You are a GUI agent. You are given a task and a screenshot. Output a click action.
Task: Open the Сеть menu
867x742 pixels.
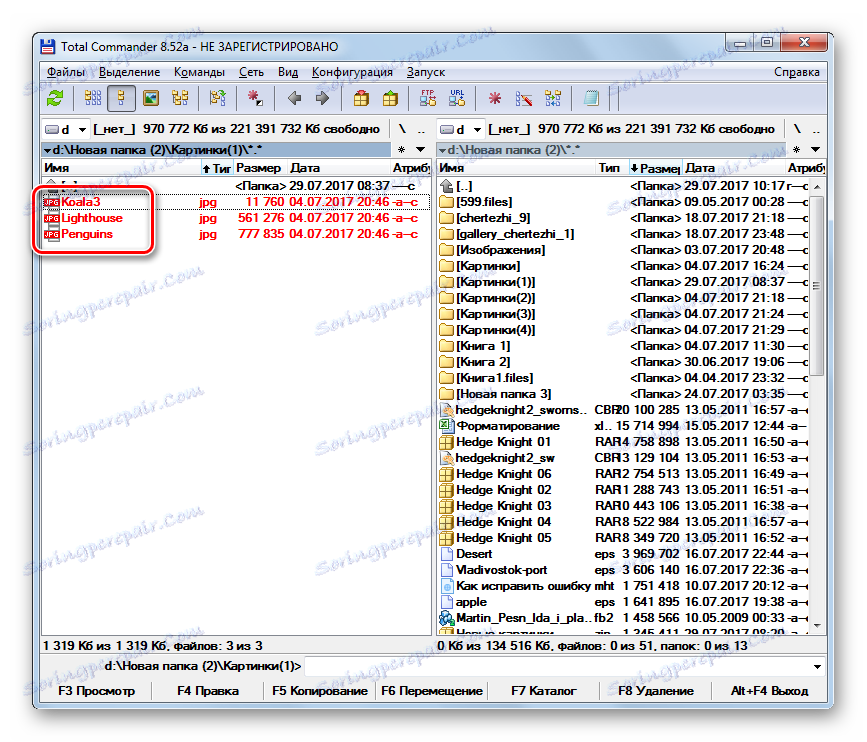pyautogui.click(x=251, y=72)
